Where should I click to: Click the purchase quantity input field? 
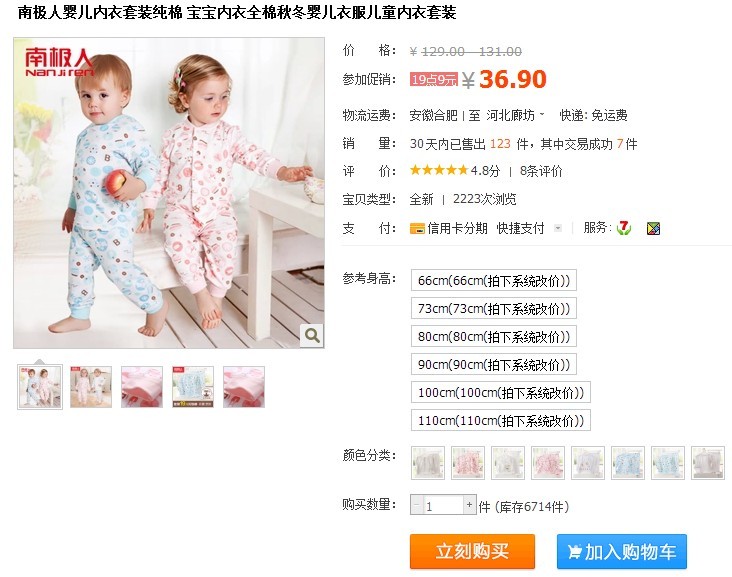[443, 505]
